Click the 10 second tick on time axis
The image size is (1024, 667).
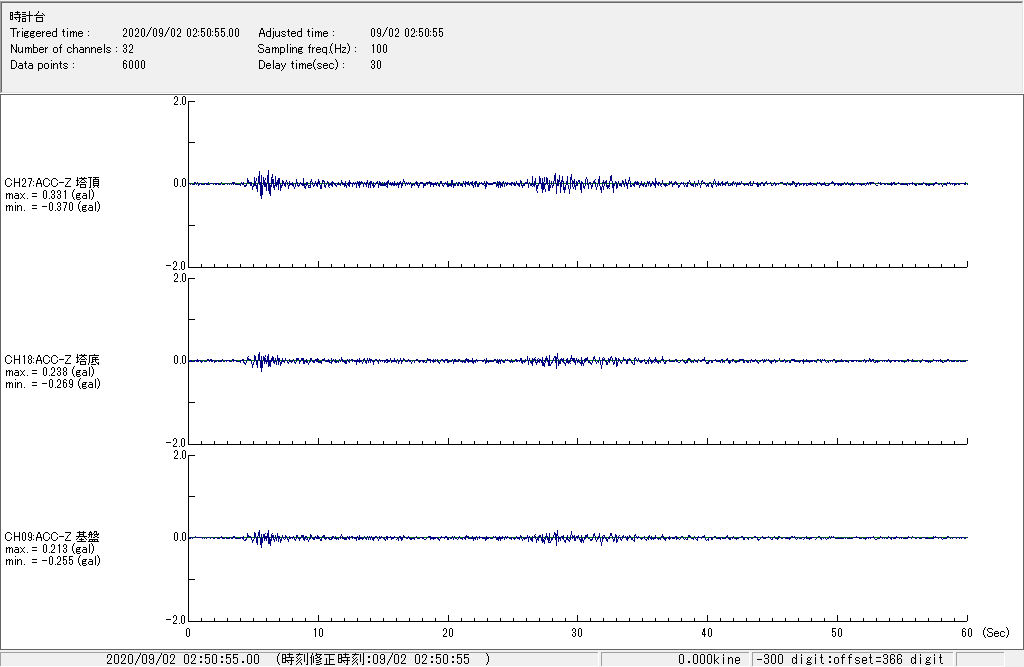pos(318,633)
